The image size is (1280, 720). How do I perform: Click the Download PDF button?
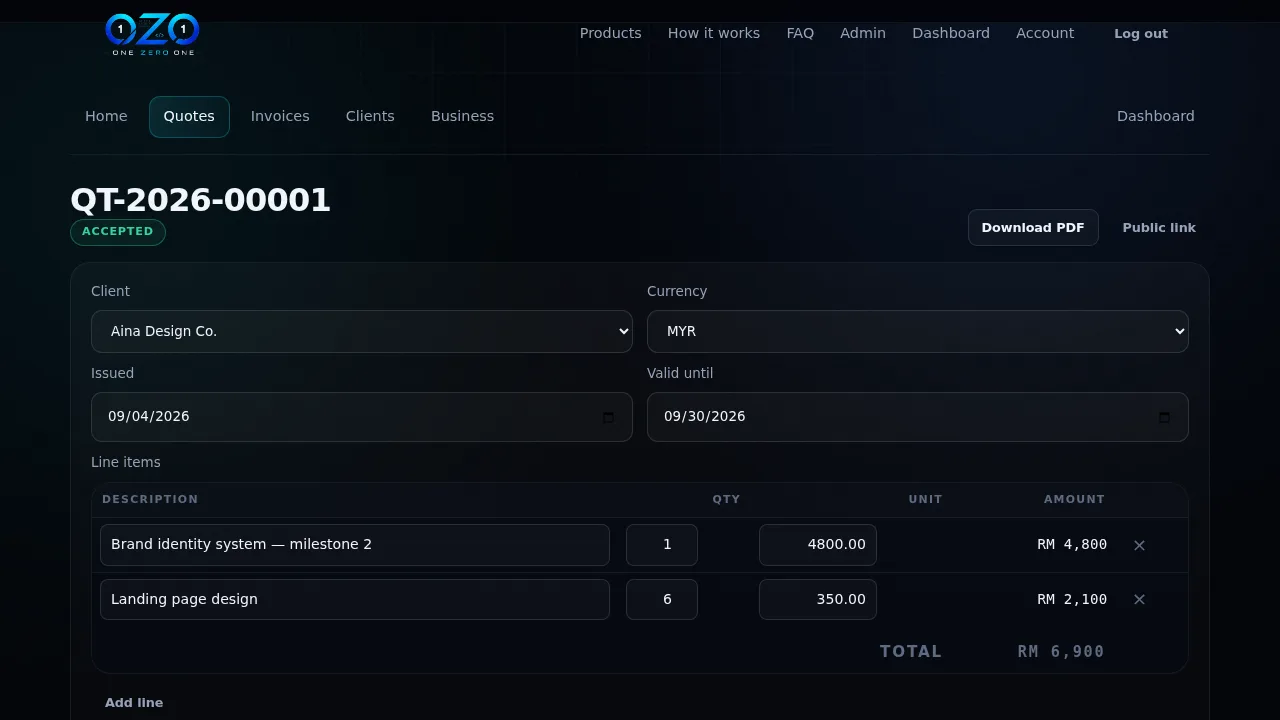coord(1033,228)
